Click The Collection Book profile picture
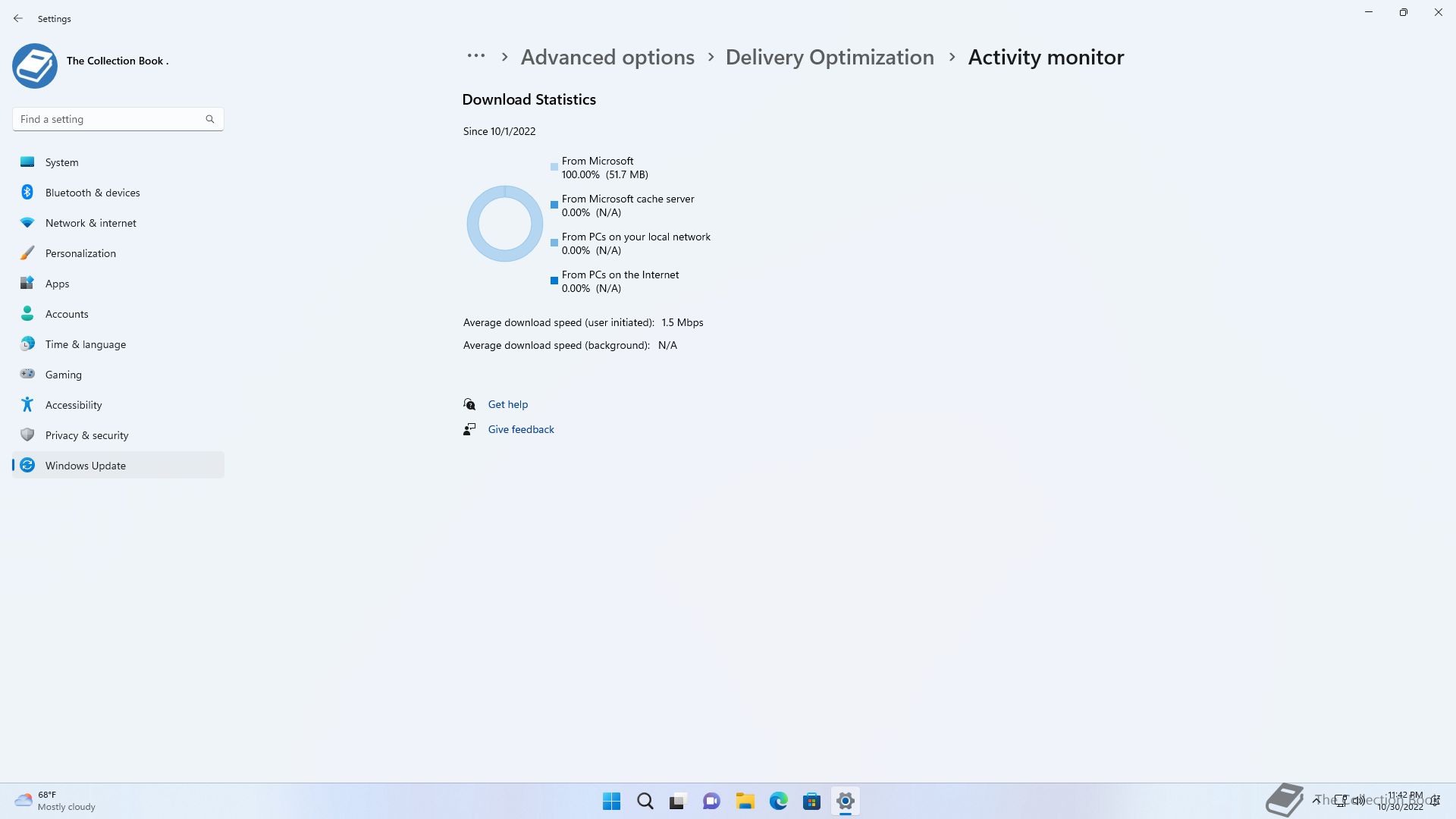This screenshot has height=819, width=1456. tap(35, 66)
